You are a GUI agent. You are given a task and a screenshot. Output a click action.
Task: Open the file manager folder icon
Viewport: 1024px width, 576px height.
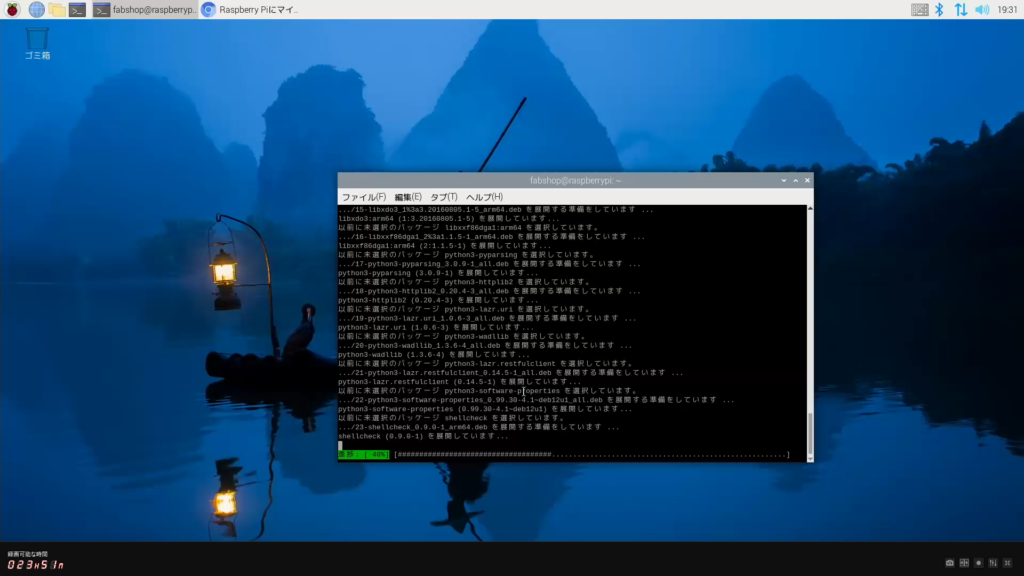pyautogui.click(x=57, y=9)
